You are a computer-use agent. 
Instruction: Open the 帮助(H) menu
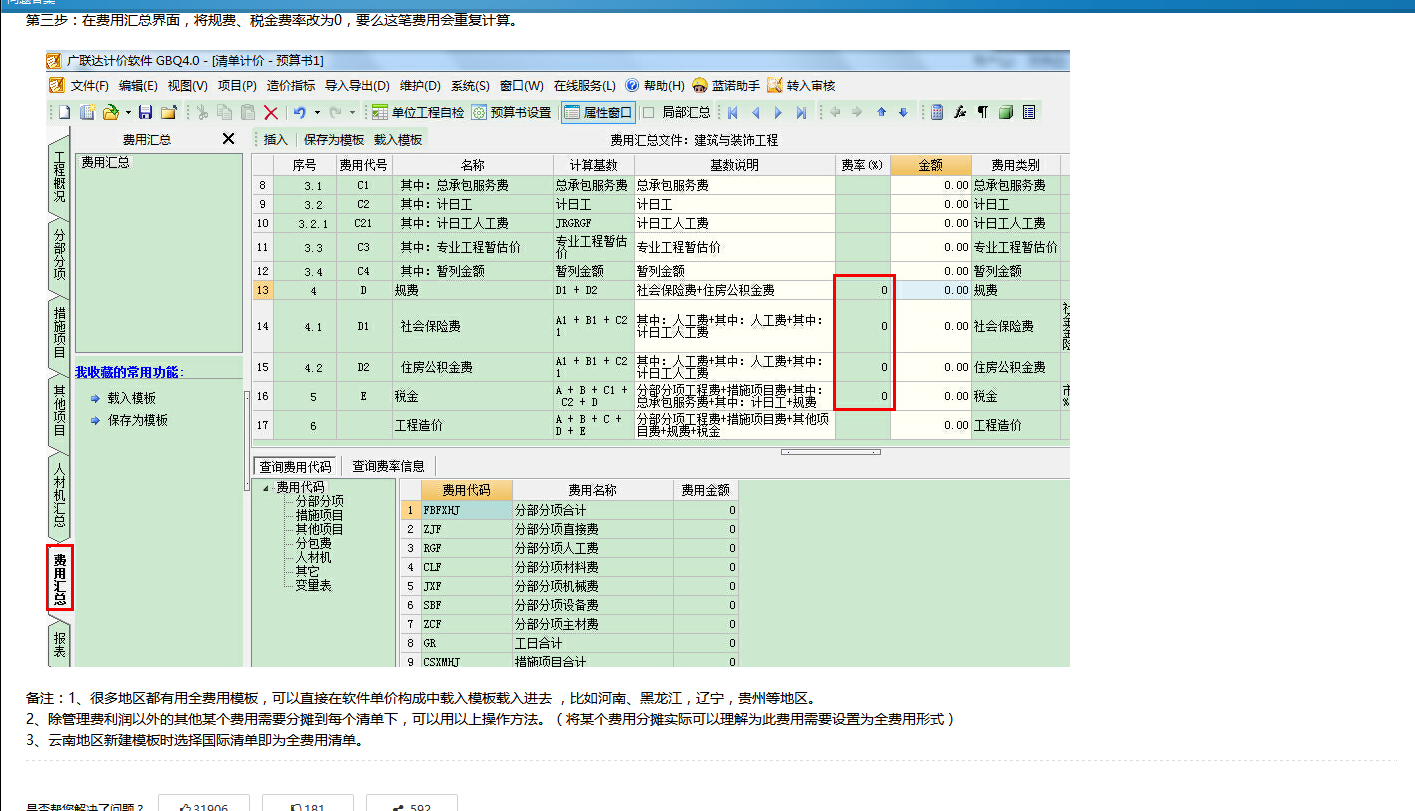(x=664, y=86)
